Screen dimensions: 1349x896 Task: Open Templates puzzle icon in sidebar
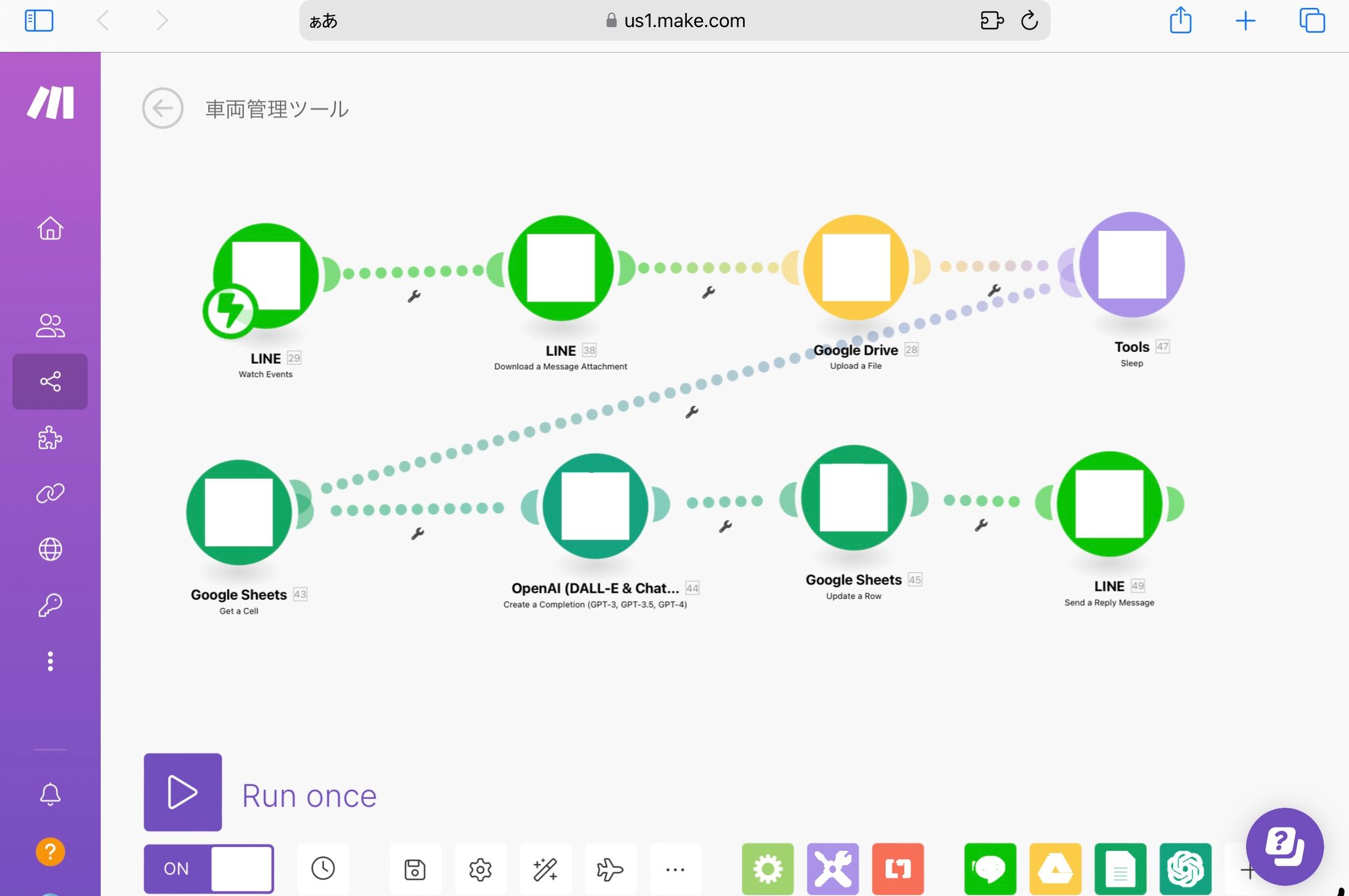pos(50,438)
